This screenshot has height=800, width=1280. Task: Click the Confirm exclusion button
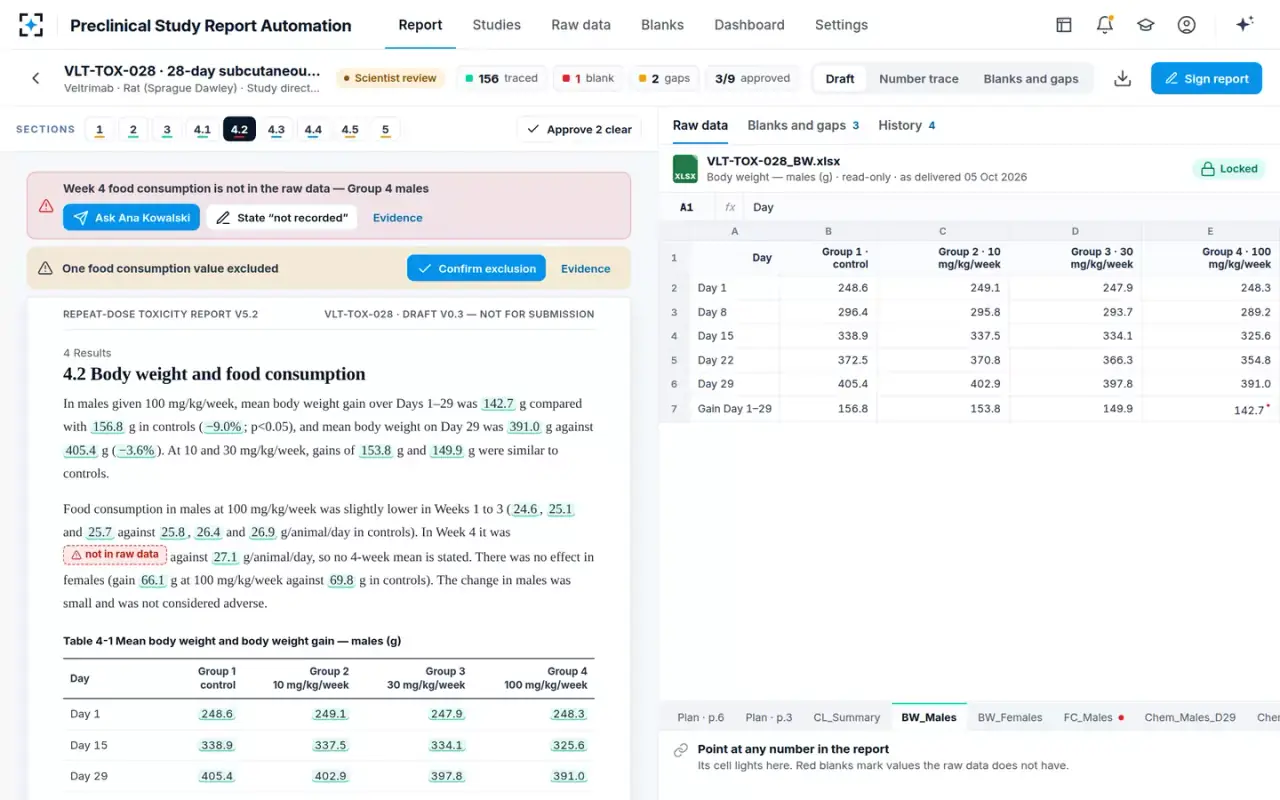[477, 268]
